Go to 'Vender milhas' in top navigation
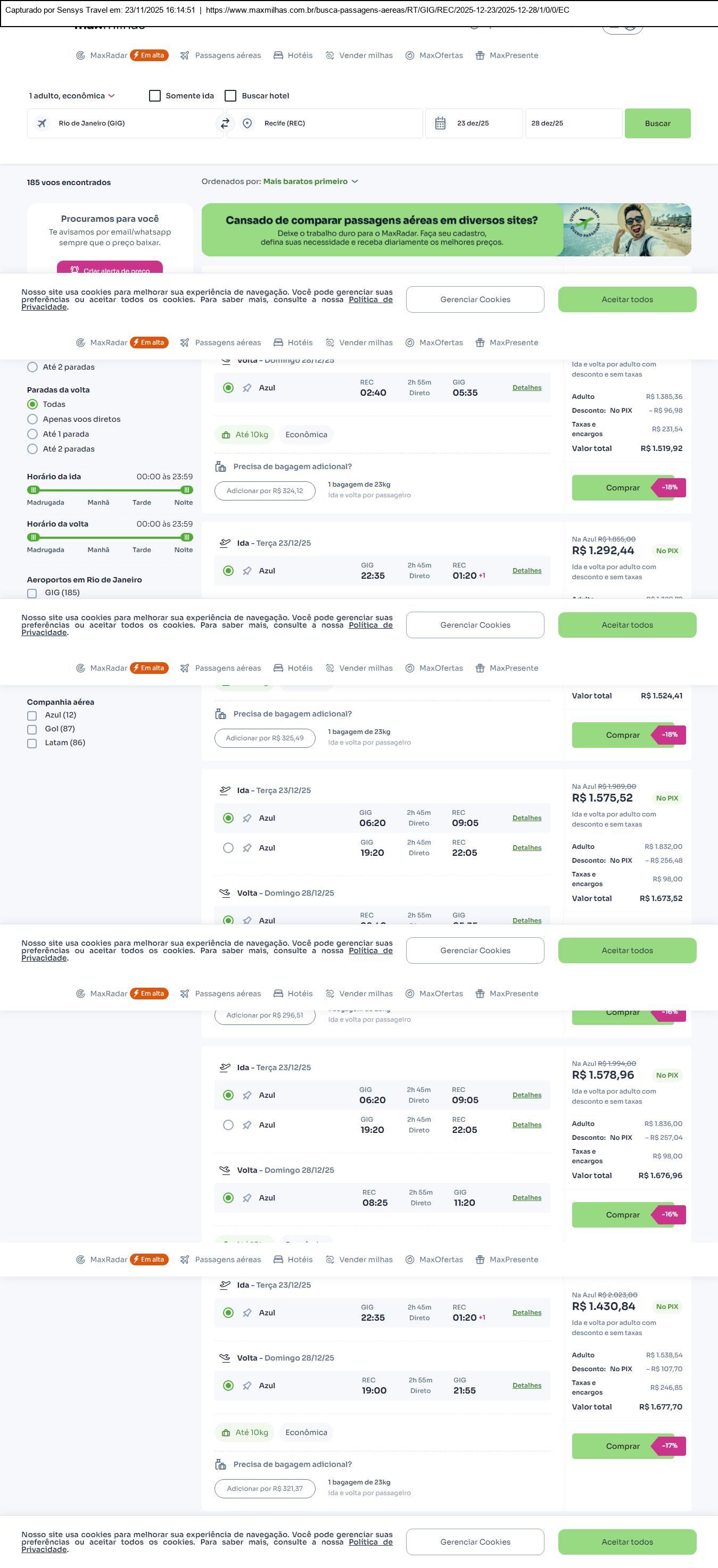The width and height of the screenshot is (718, 1568). tap(359, 55)
